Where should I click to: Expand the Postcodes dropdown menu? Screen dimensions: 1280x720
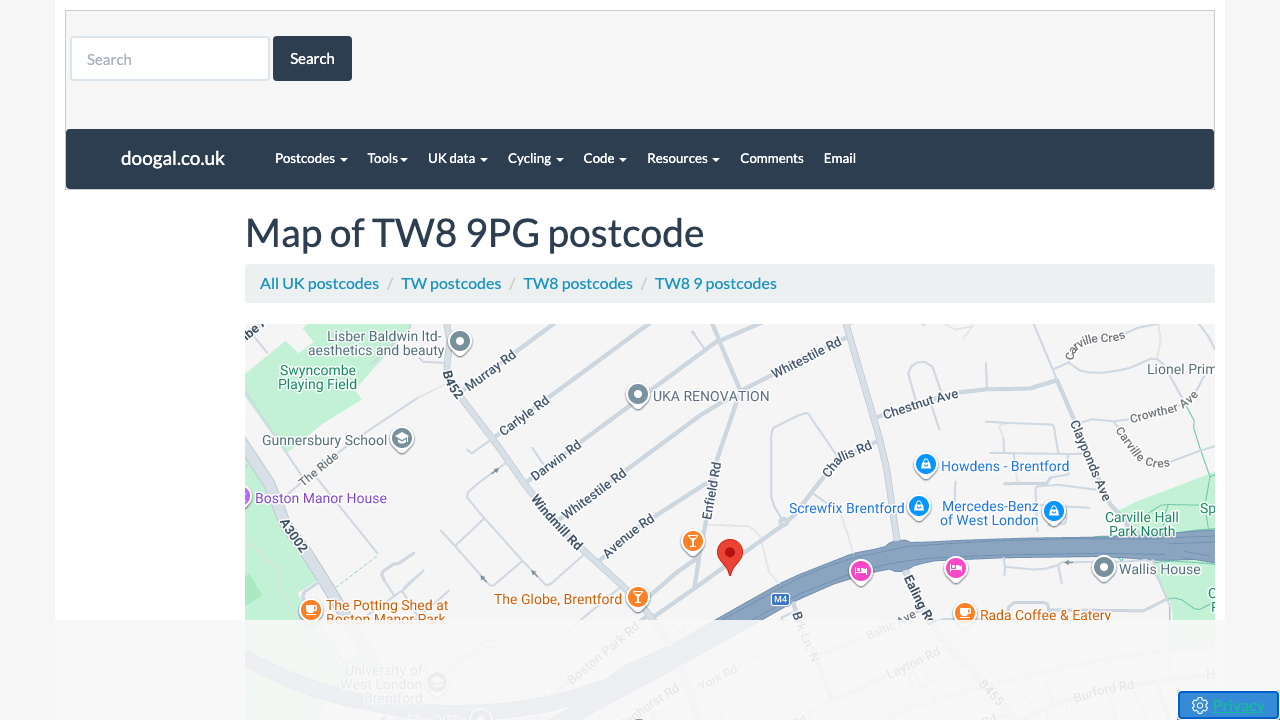click(x=311, y=158)
